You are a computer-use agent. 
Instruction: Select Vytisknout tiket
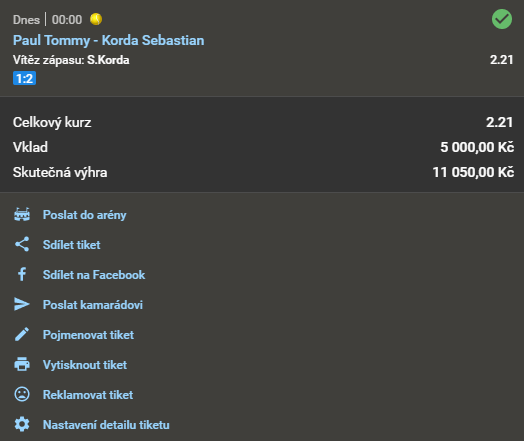coord(85,365)
